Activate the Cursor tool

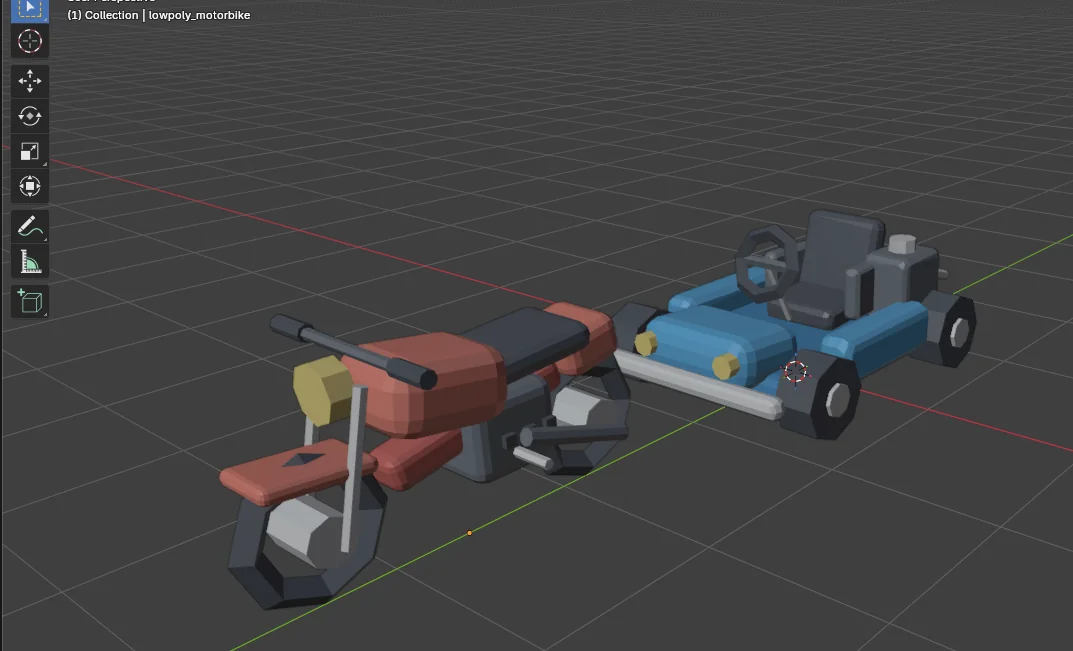point(29,41)
